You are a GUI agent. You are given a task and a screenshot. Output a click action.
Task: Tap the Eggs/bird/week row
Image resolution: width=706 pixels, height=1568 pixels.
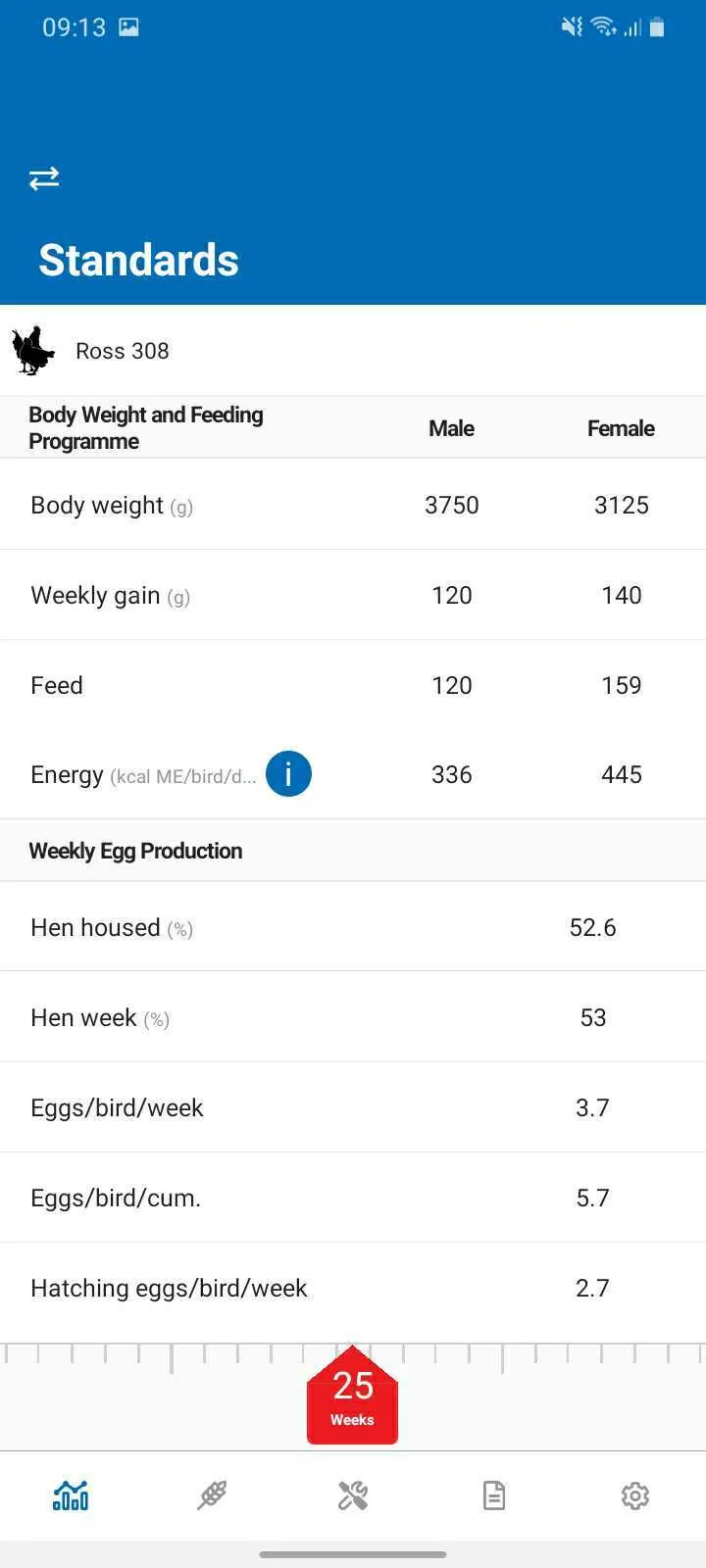pyautogui.click(x=353, y=1107)
